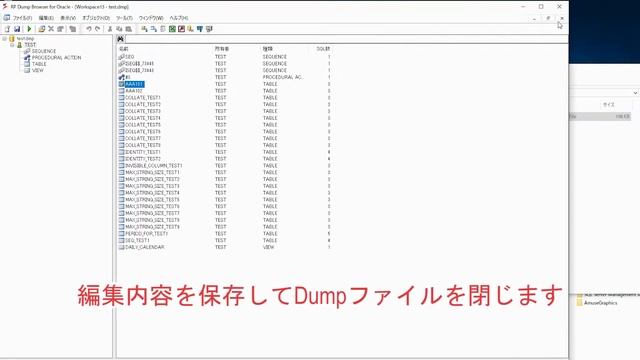Click the search text field beside binoculars
The width and height of the screenshot is (640, 360).
tap(346, 39)
